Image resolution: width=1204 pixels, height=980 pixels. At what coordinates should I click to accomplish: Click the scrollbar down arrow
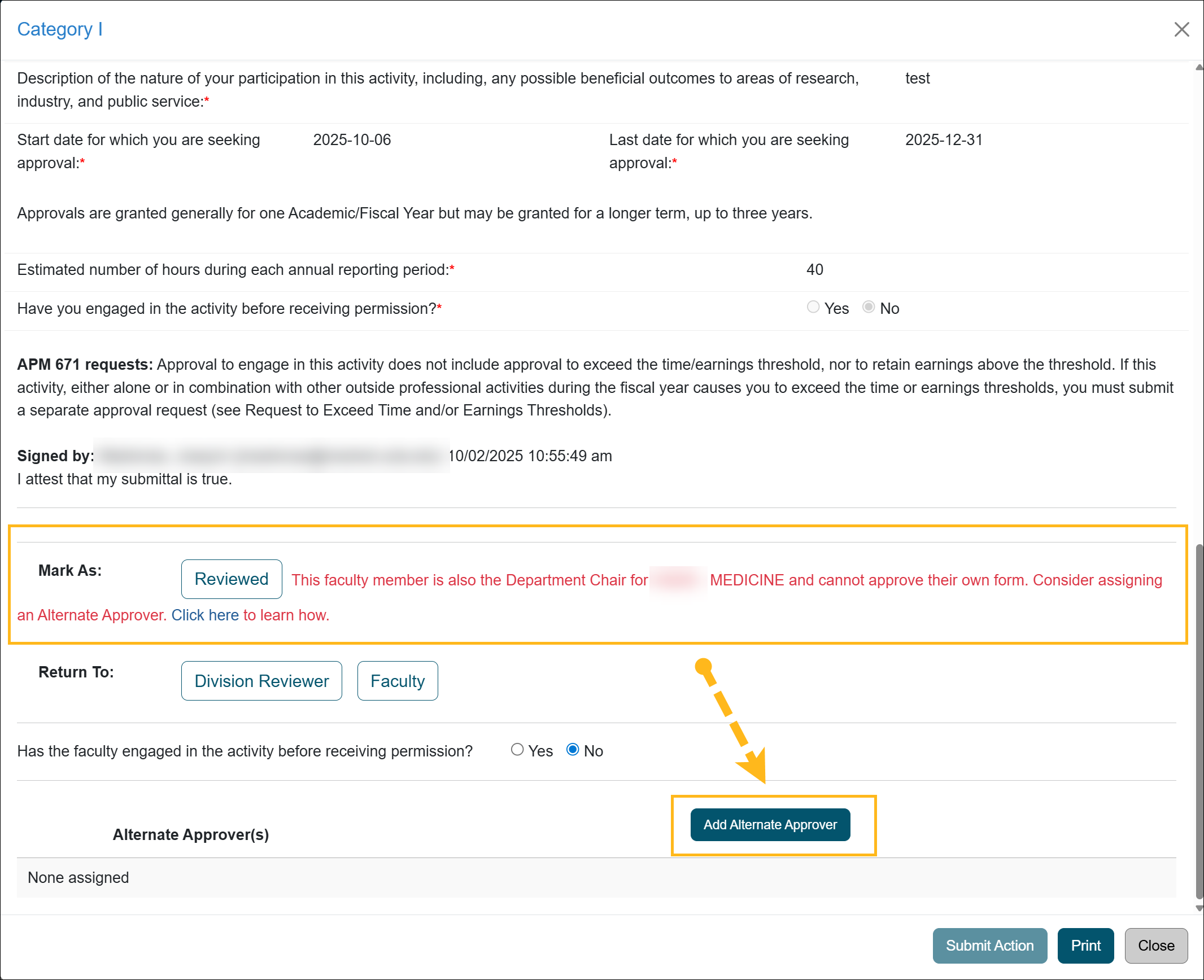tap(1198, 908)
